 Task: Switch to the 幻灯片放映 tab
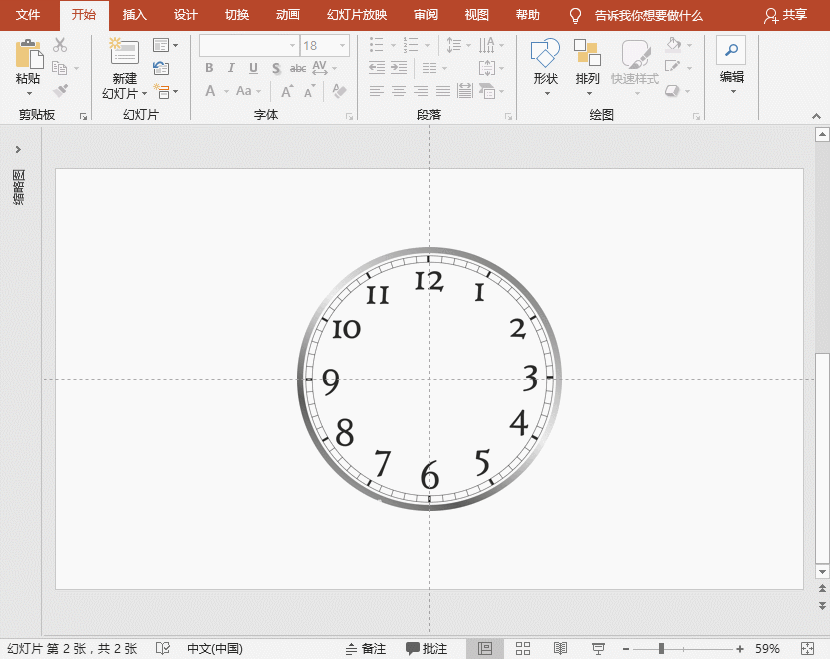click(x=357, y=15)
